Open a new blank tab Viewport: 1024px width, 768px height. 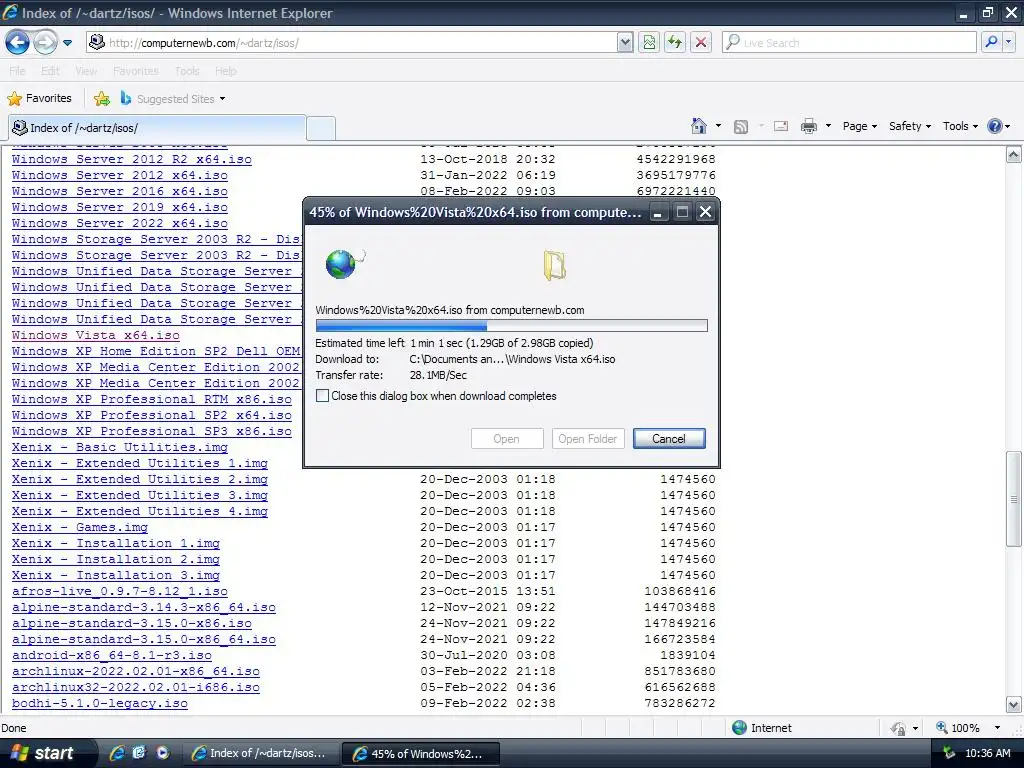point(321,129)
